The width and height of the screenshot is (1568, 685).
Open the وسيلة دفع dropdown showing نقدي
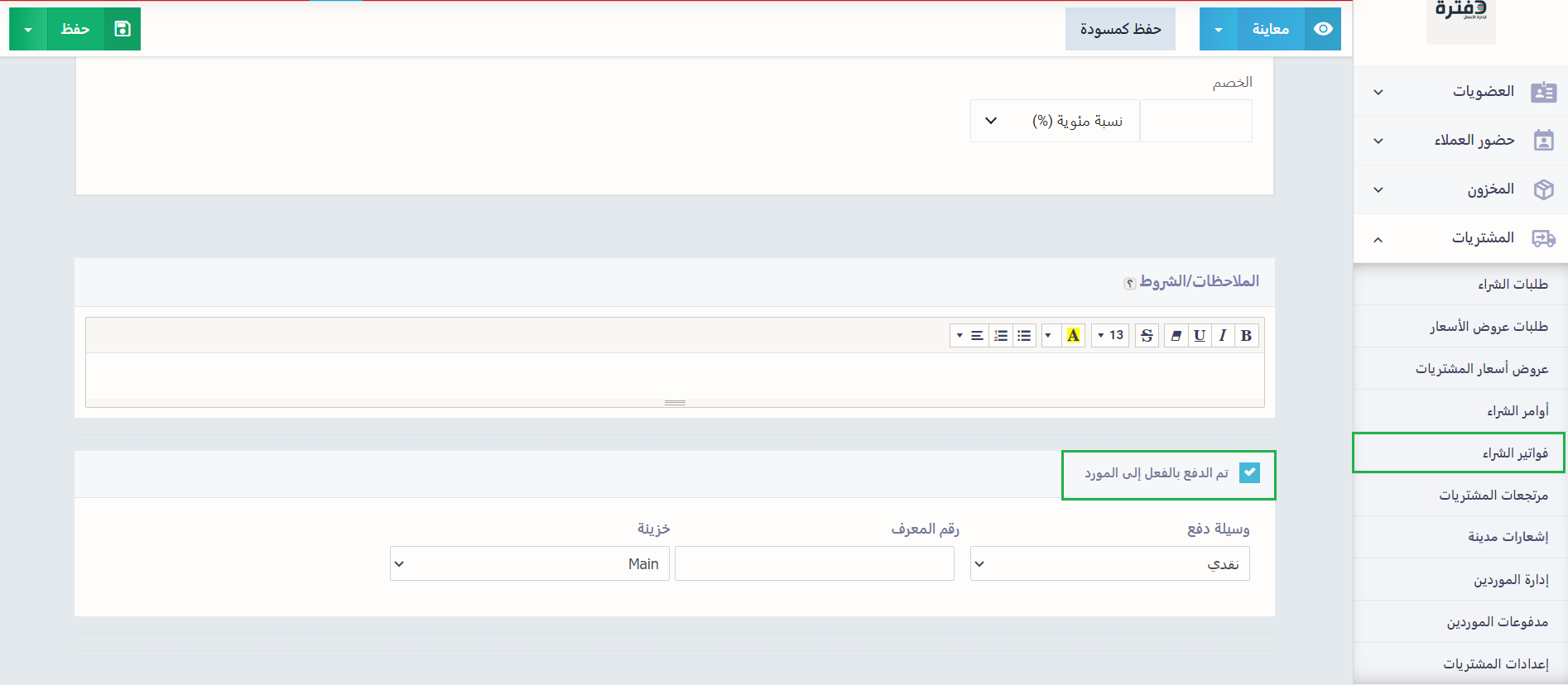coord(1109,564)
